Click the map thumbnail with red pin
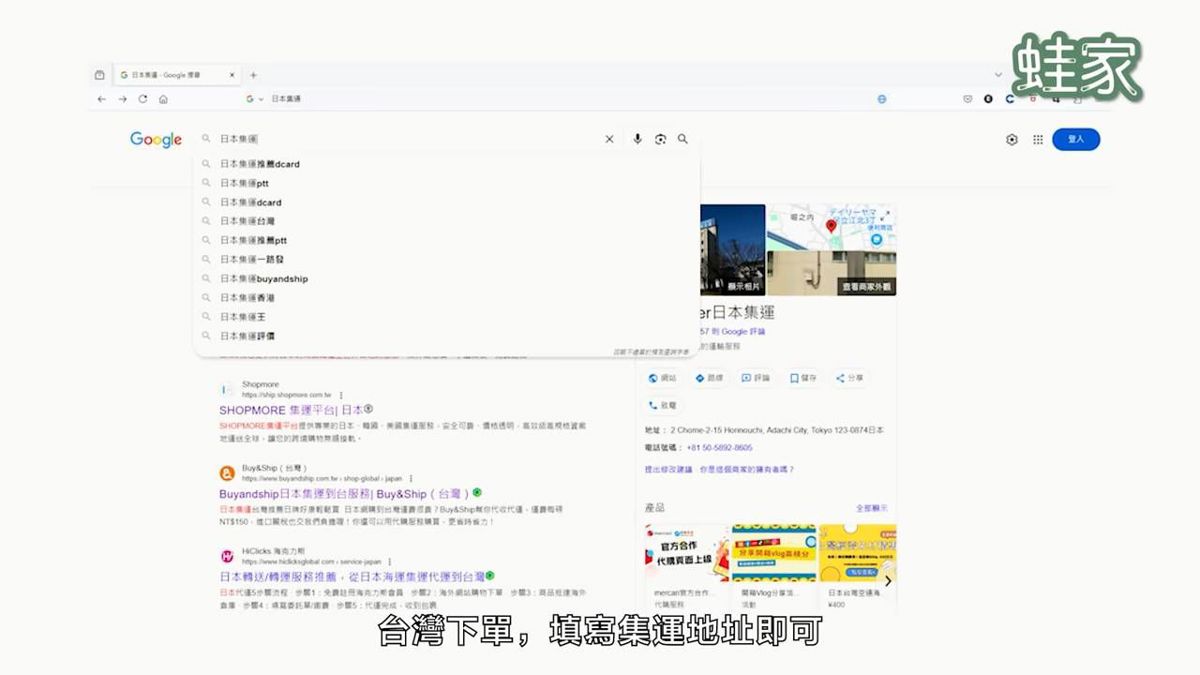 coord(831,227)
